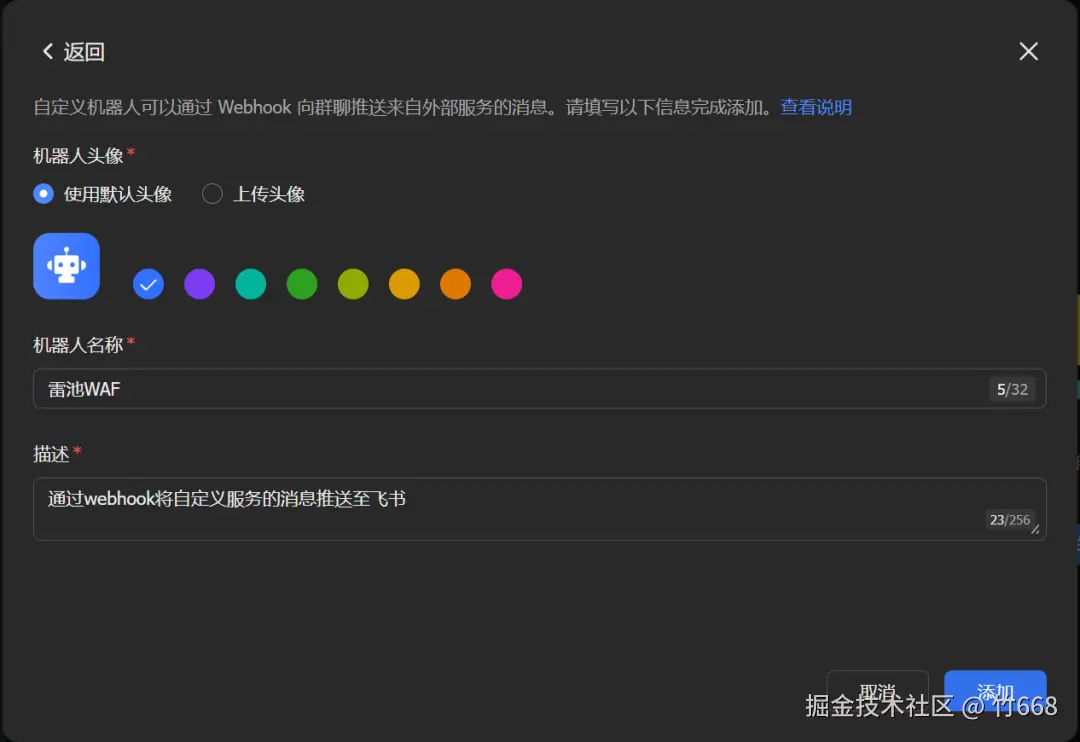Choose the green avatar color
This screenshot has height=742, width=1080.
[301, 284]
